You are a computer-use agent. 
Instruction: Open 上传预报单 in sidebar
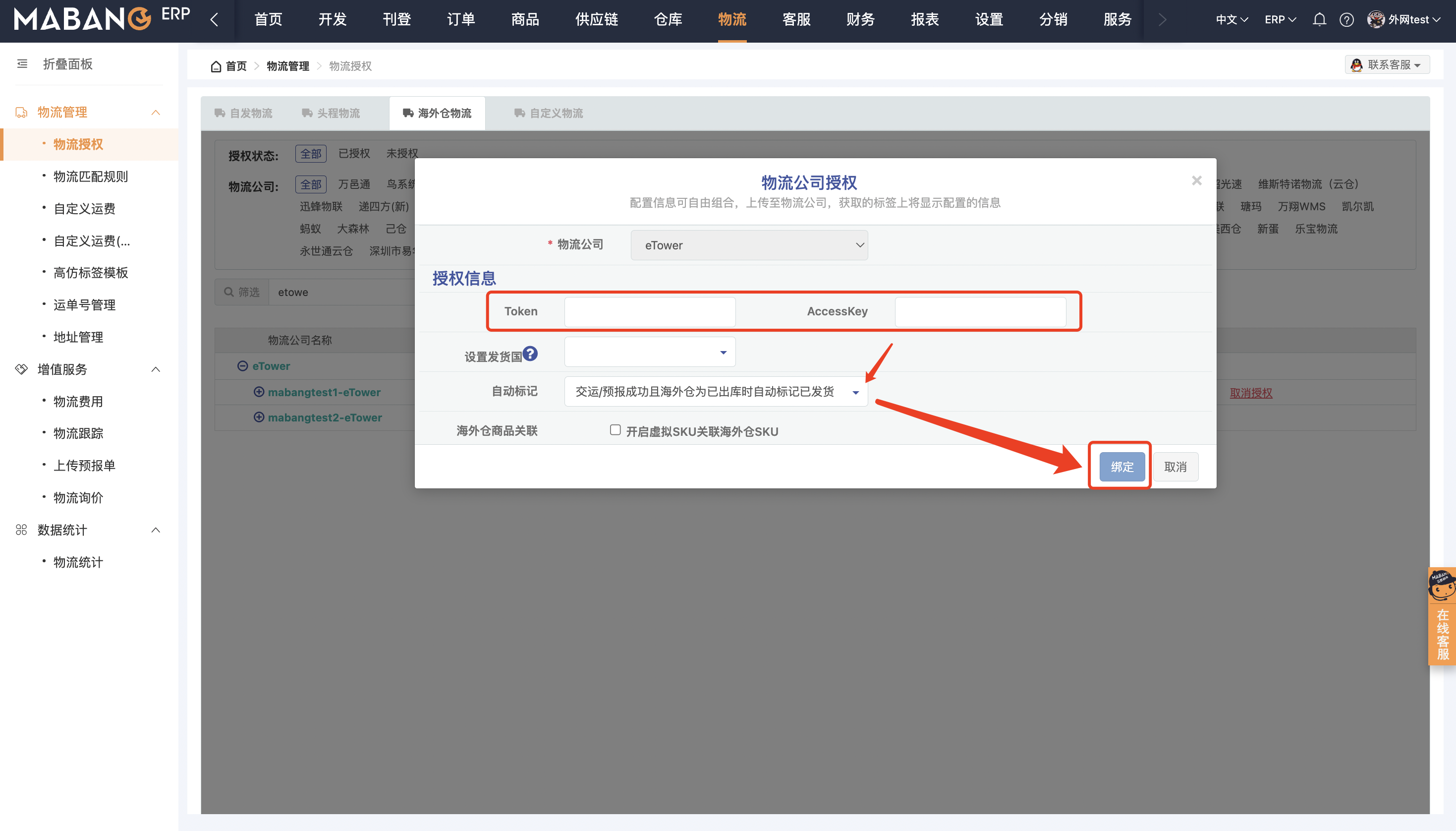point(84,466)
